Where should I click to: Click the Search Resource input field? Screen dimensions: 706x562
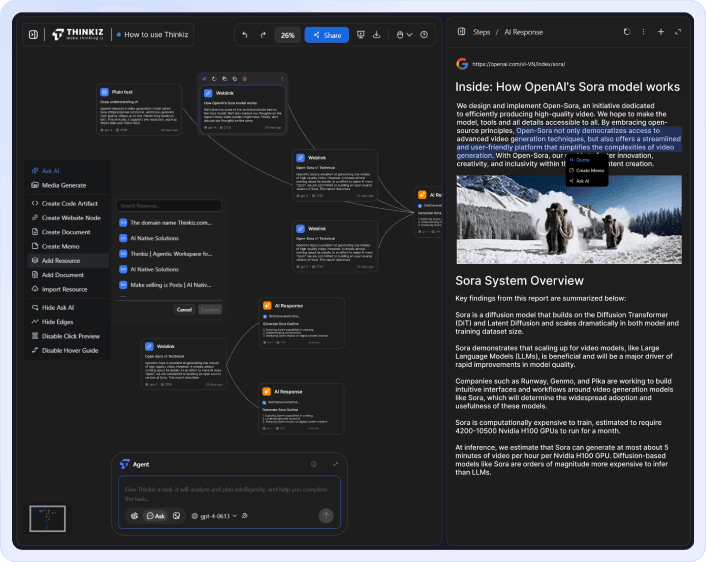coord(169,206)
